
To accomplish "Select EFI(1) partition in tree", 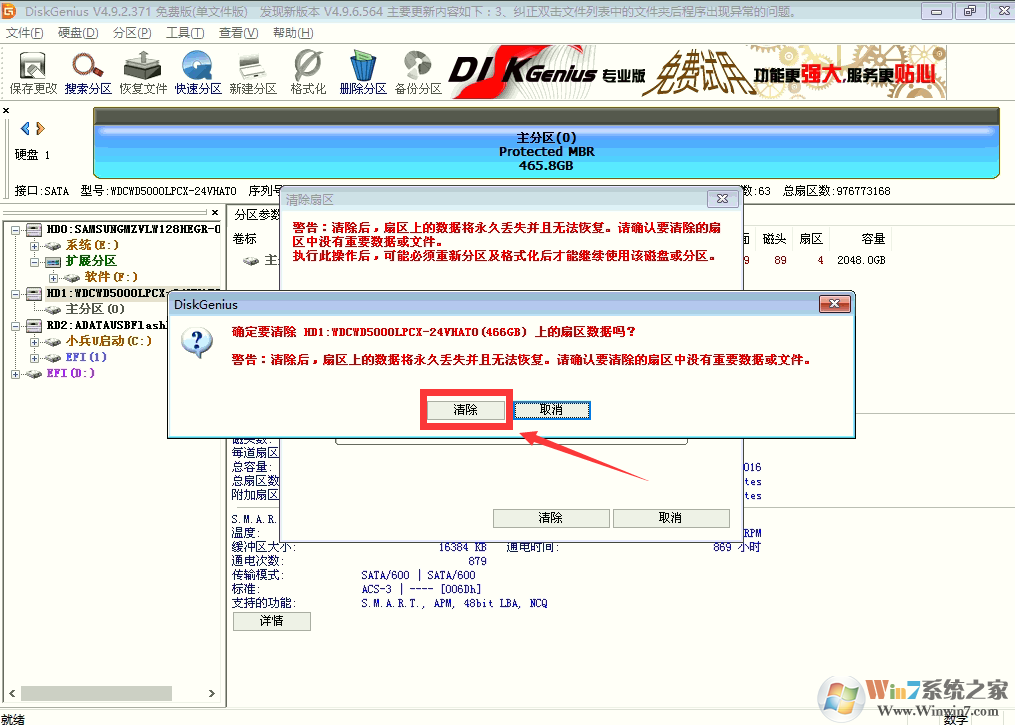I will (x=86, y=357).
